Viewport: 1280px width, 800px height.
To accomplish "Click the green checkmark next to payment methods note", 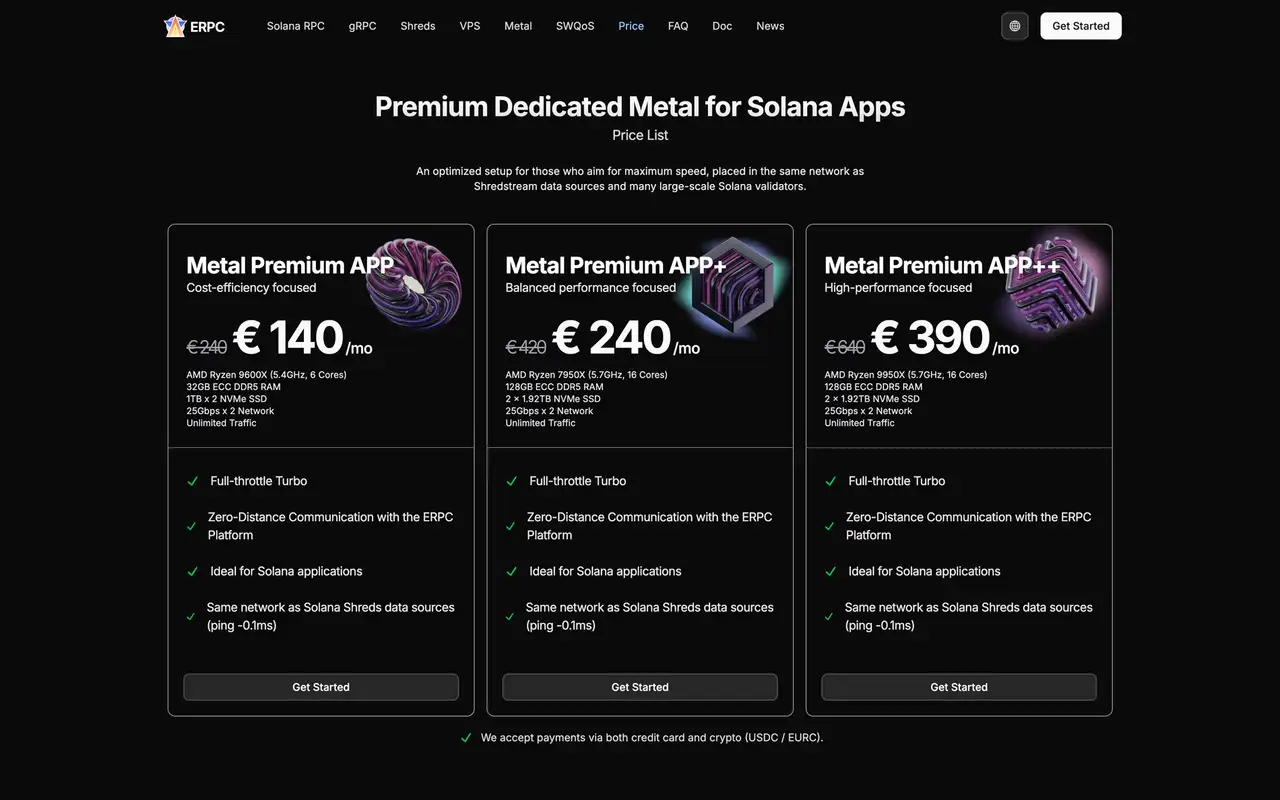I will pos(466,737).
